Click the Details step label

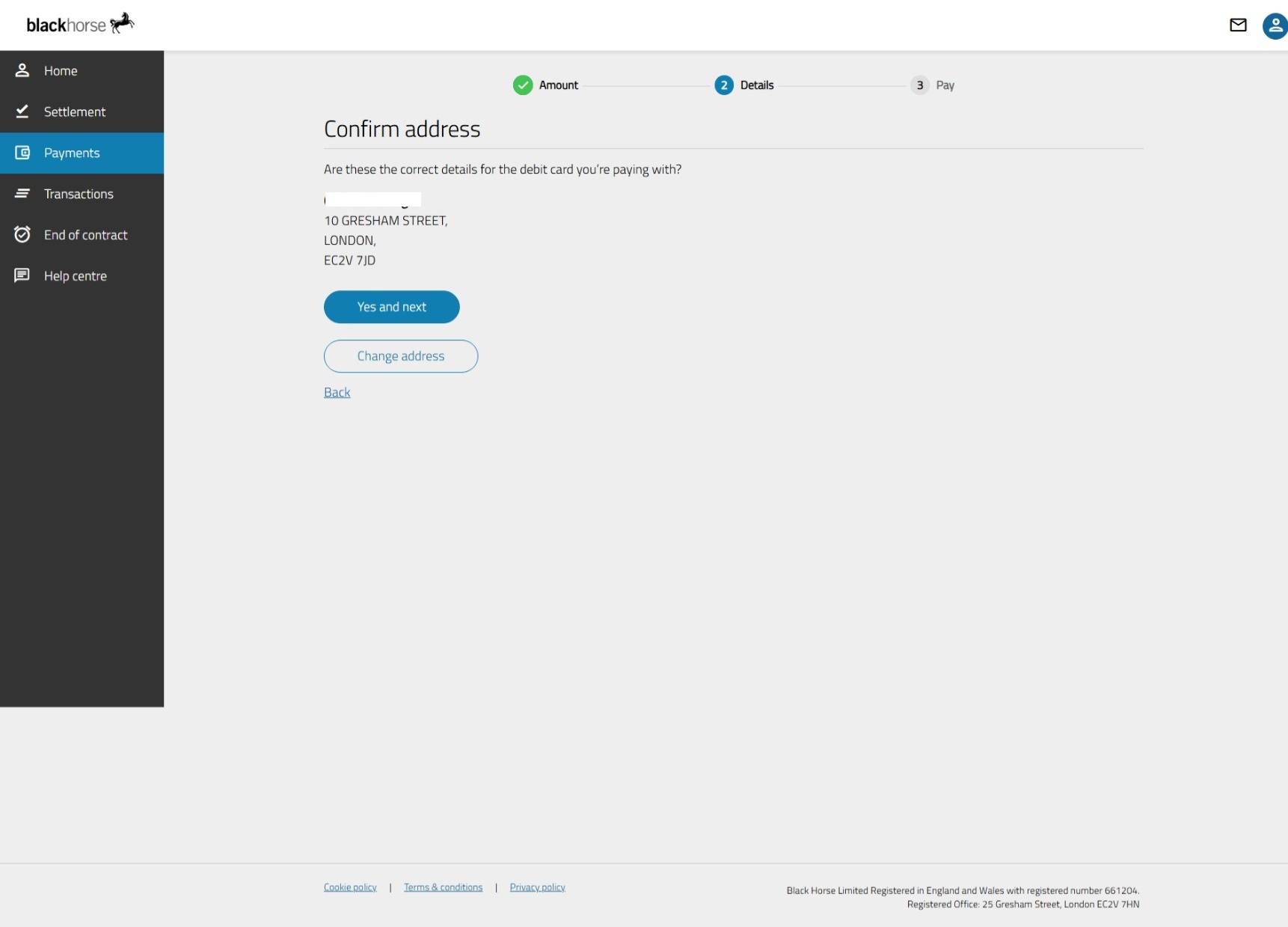point(757,85)
